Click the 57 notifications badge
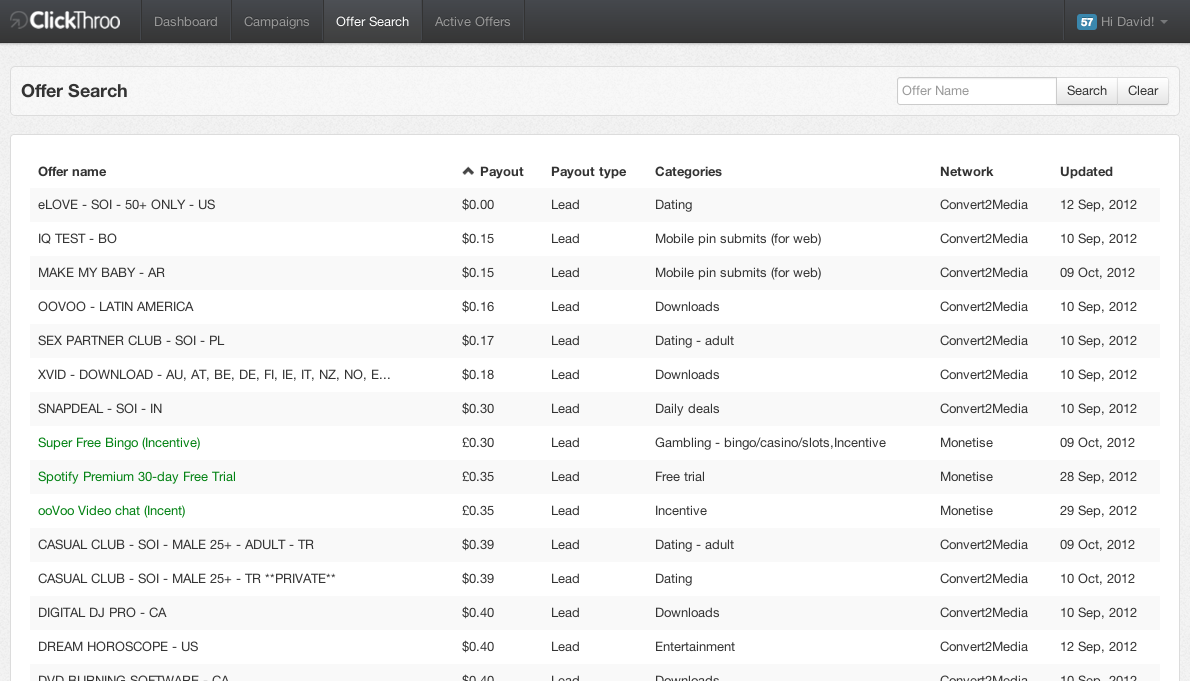 [1086, 22]
